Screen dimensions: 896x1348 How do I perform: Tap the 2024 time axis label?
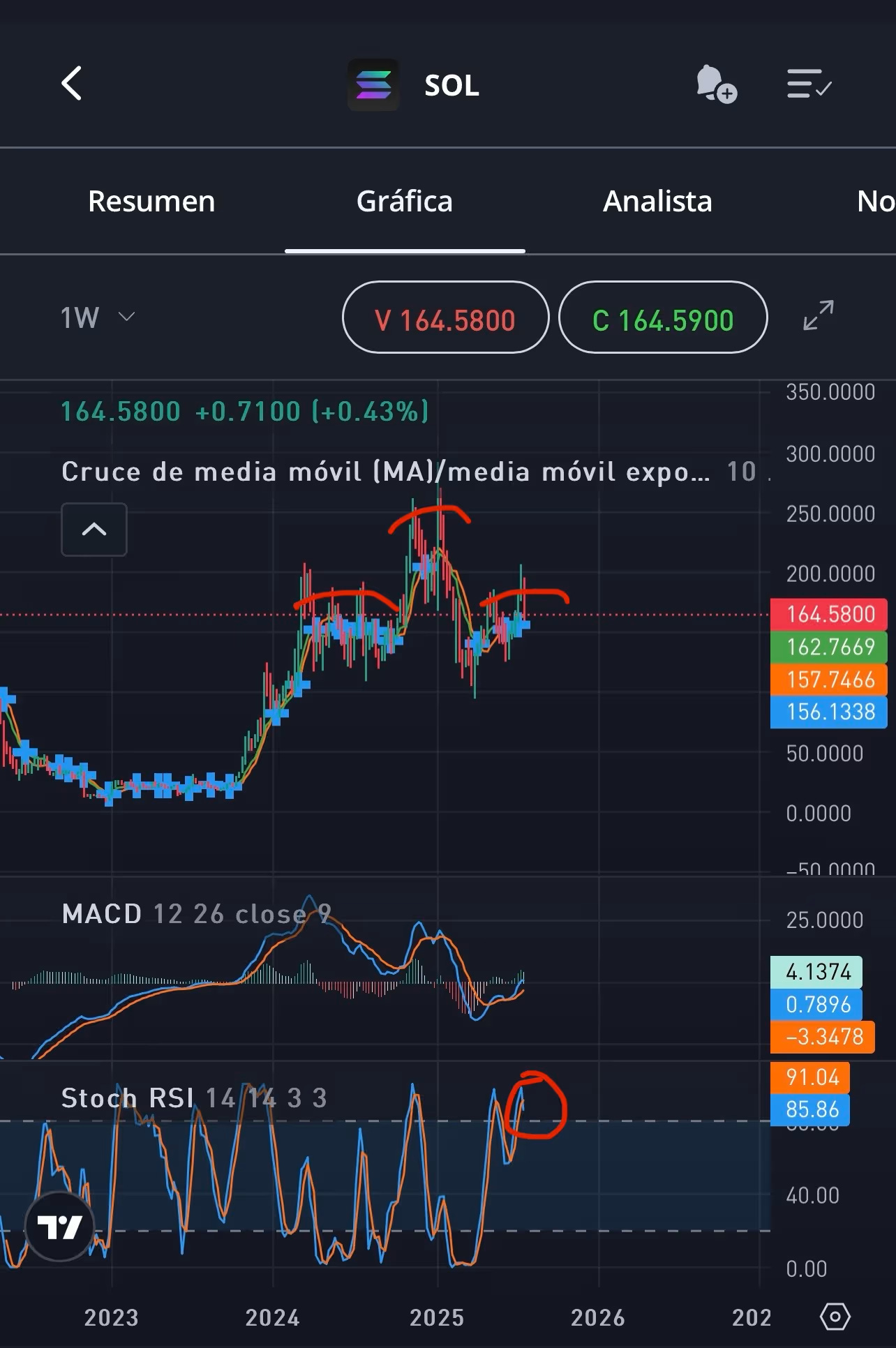[273, 1317]
